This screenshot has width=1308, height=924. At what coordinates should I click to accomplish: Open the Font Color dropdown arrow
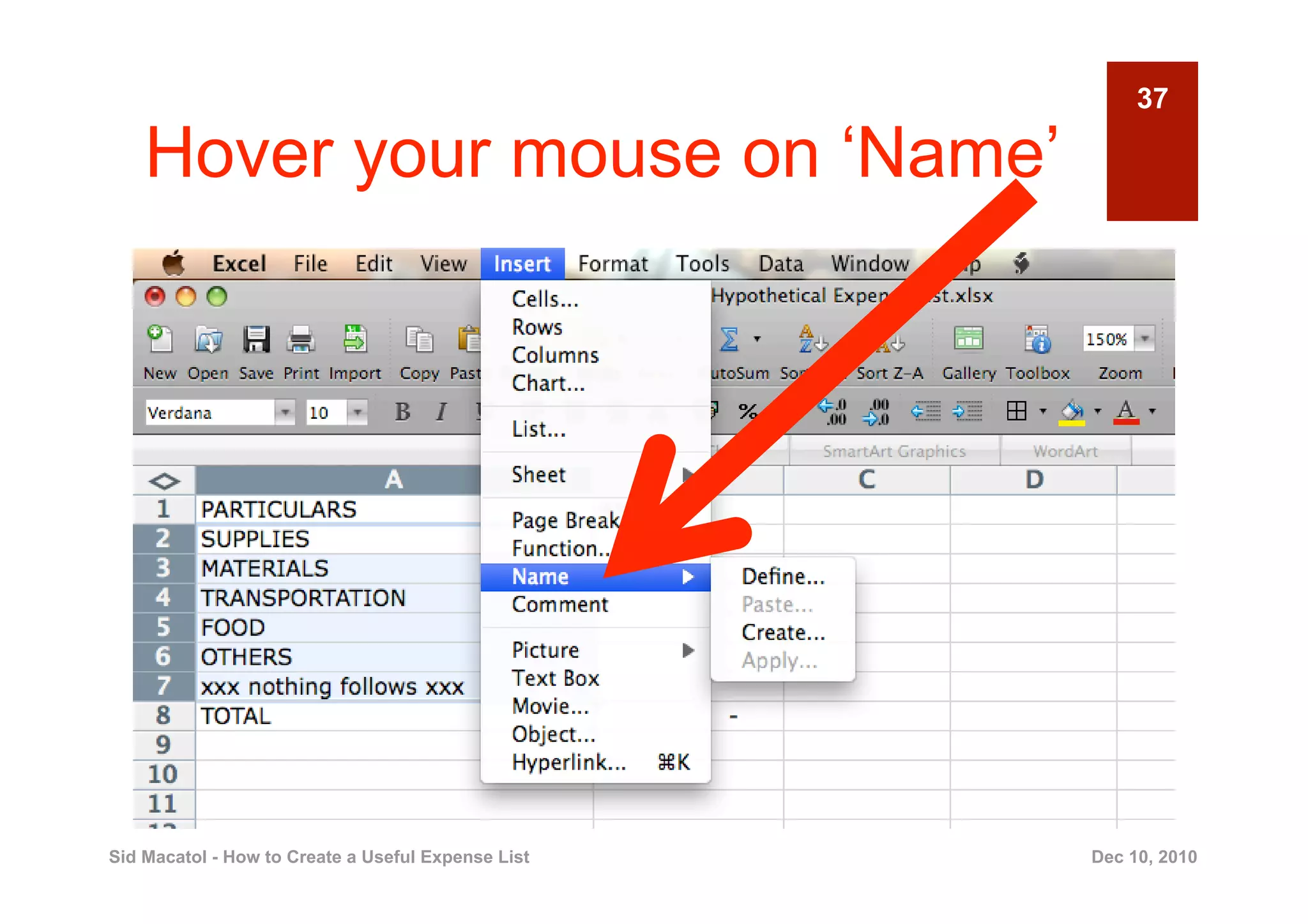(1153, 411)
